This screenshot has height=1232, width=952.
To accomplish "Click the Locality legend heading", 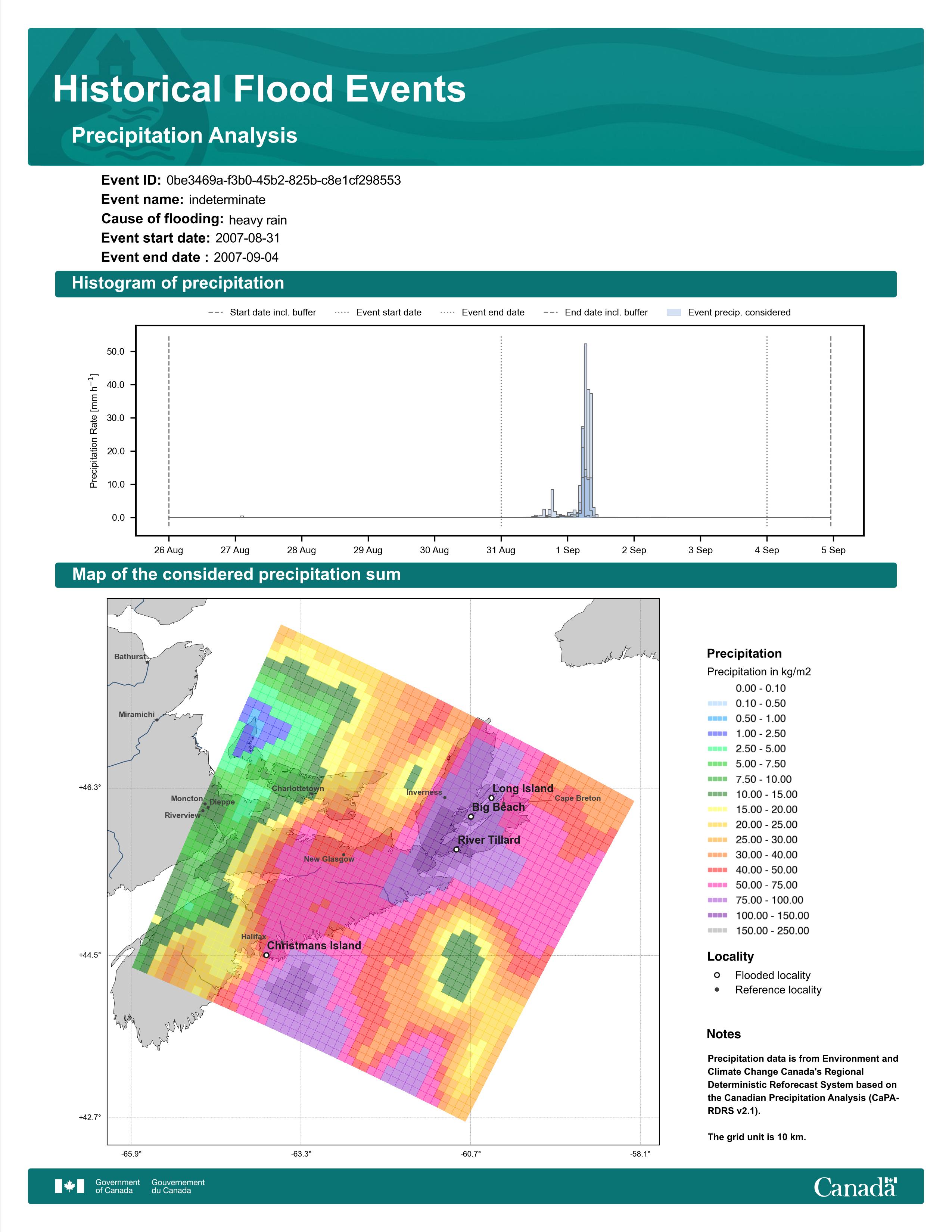I will click(x=730, y=957).
